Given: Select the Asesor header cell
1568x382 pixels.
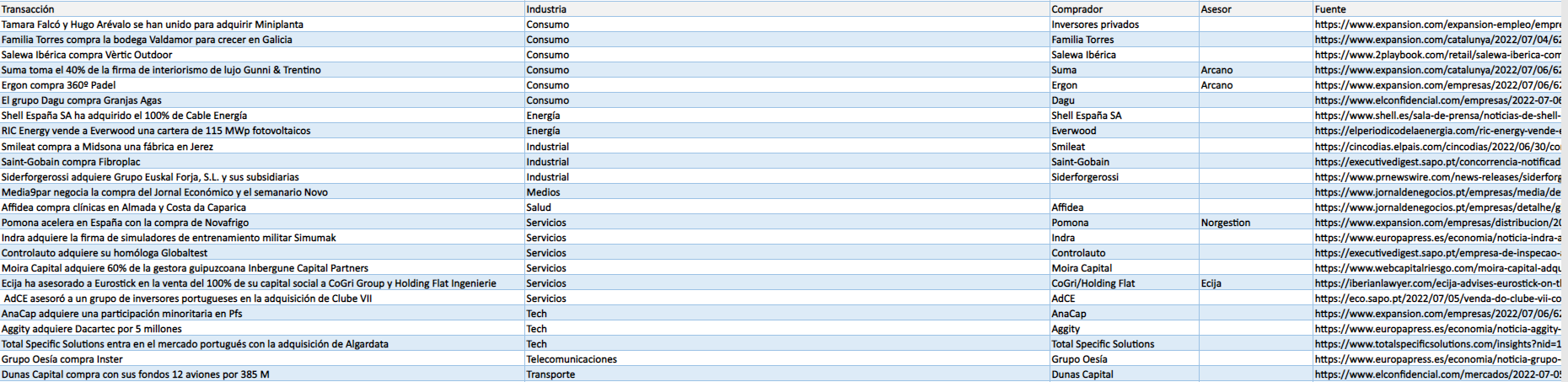Looking at the screenshot, I should (x=1256, y=9).
